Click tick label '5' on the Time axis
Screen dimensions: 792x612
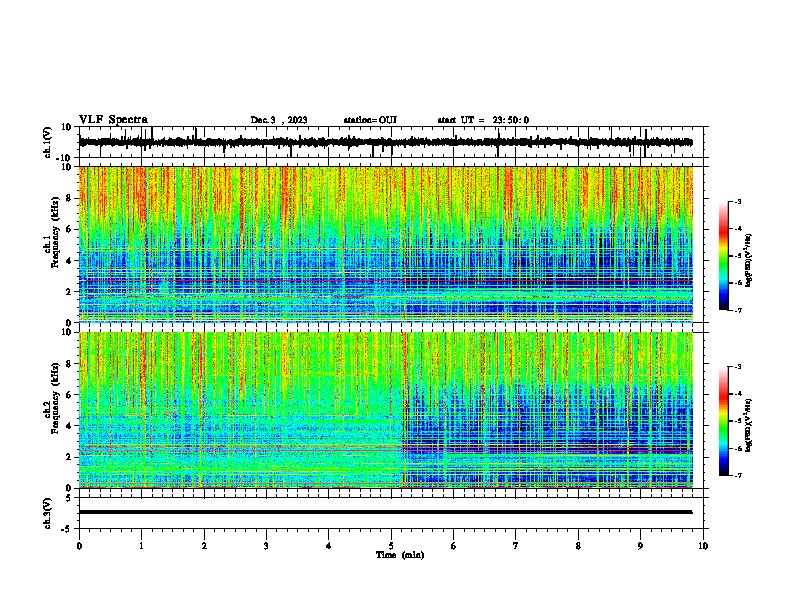[x=391, y=546]
